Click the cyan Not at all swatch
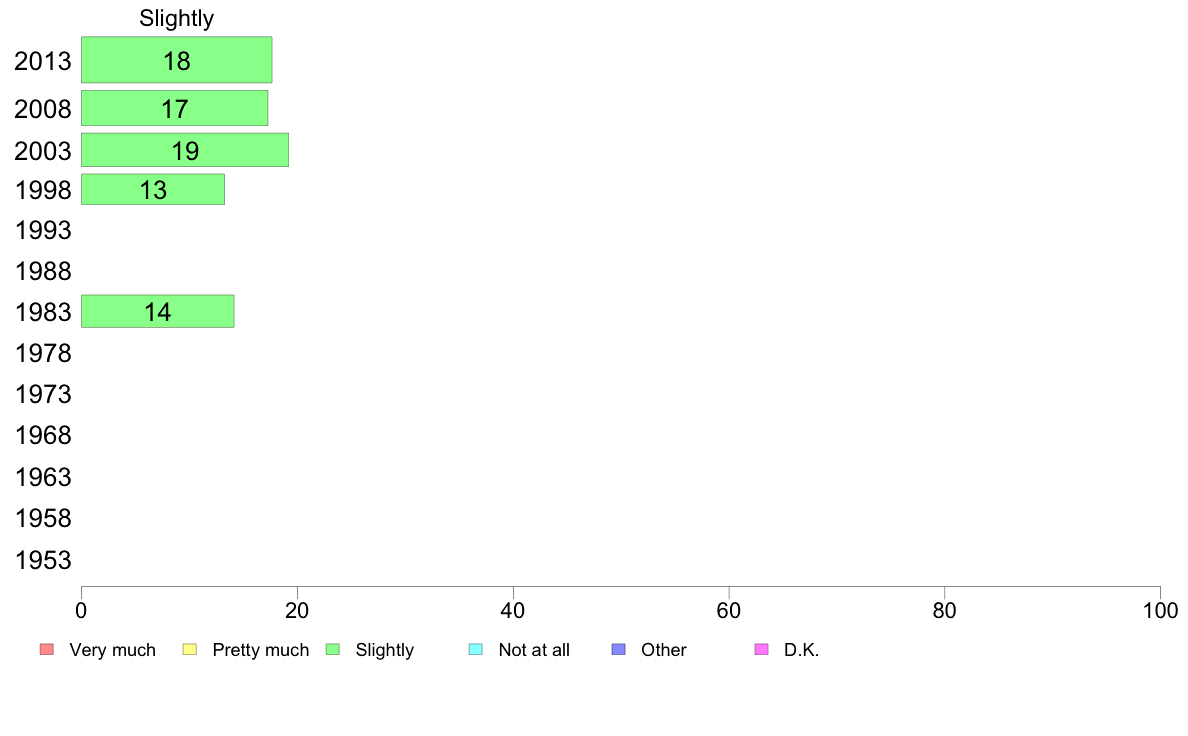Viewport: 1188px width, 736px height. coord(476,650)
